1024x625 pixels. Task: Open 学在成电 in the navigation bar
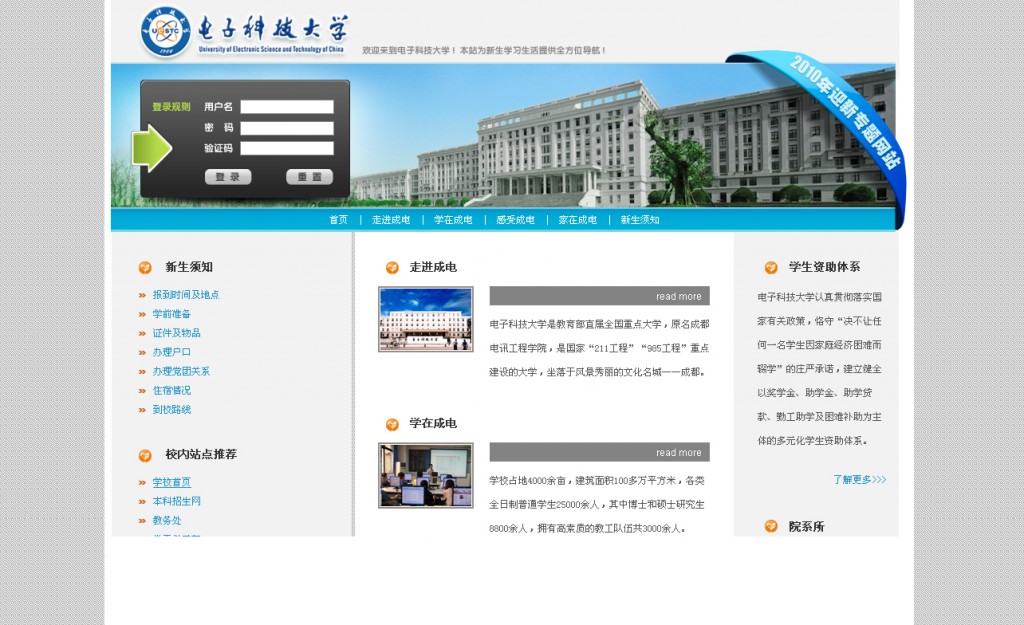(x=453, y=220)
